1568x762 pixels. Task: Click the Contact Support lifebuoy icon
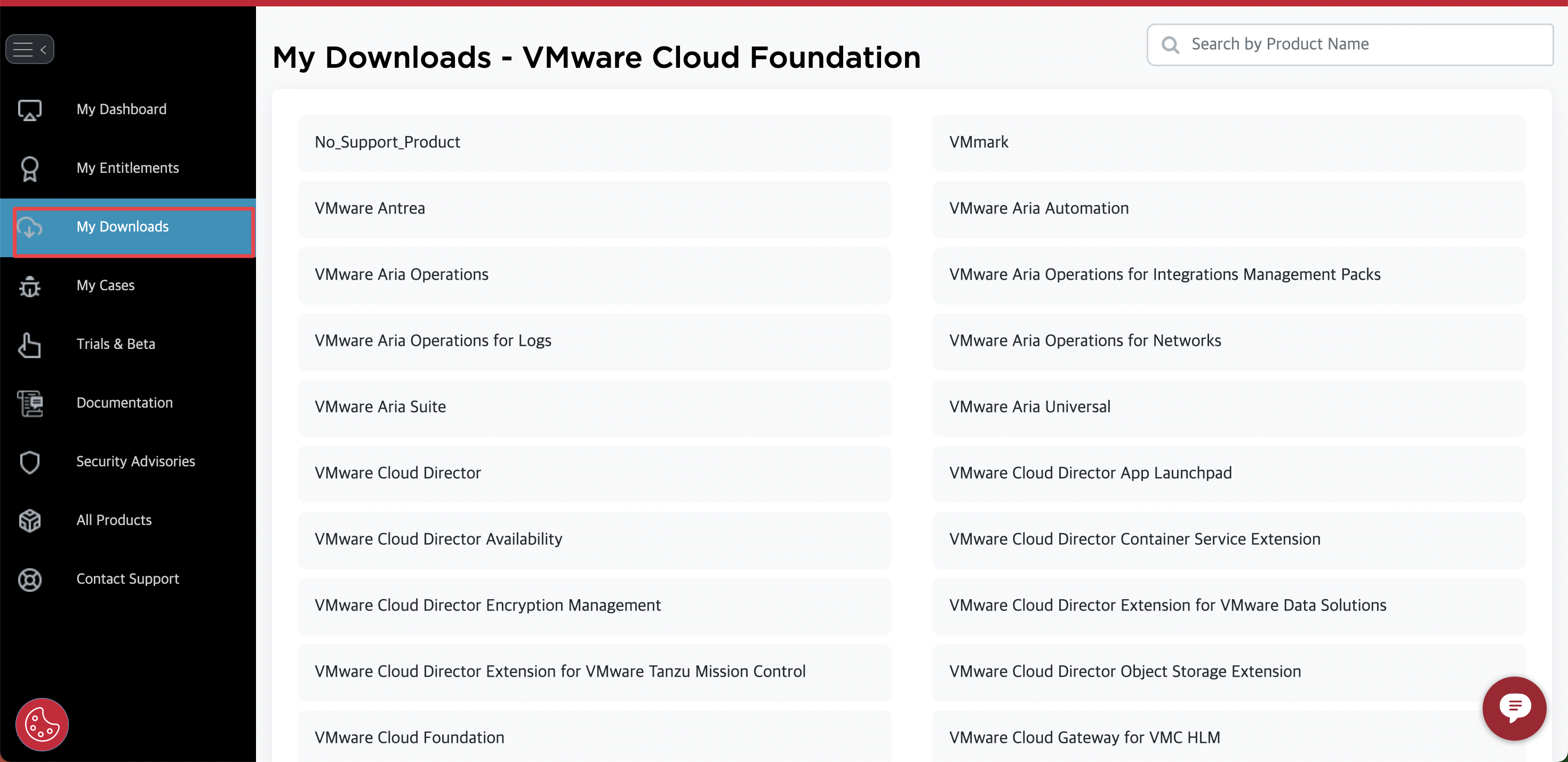coord(30,580)
